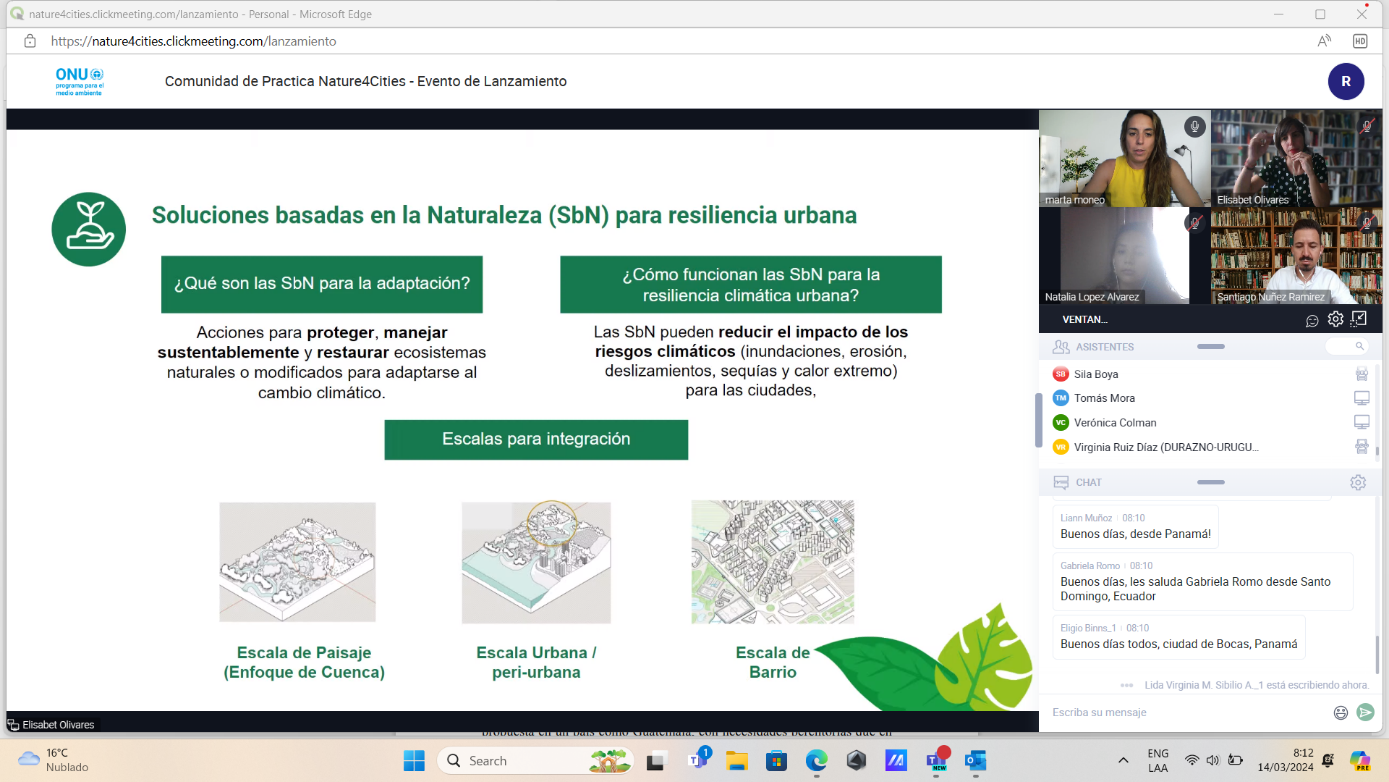Click Natalia Lopez Alvarez video thumbnail

click(1124, 255)
